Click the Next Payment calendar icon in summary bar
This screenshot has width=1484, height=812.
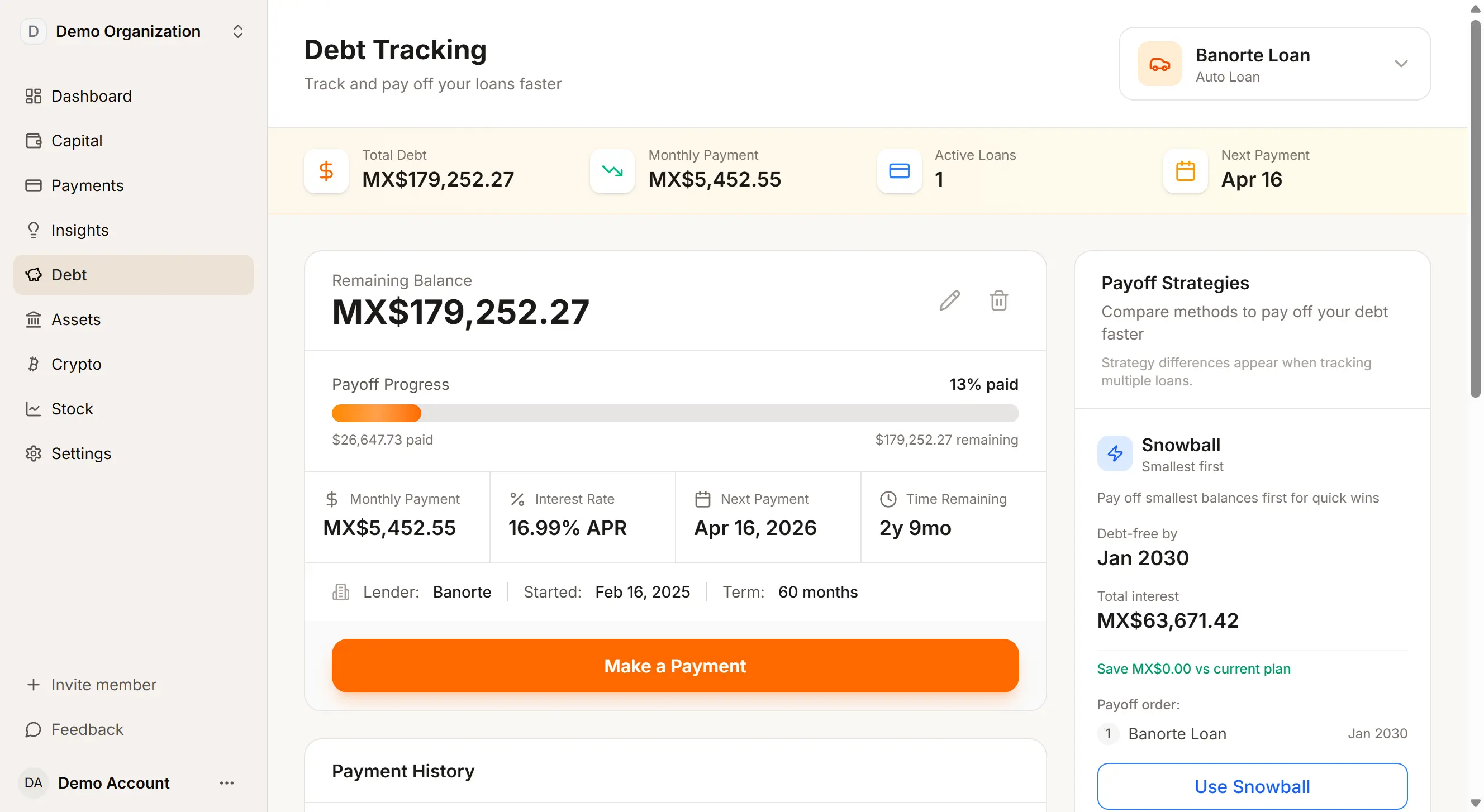tap(1186, 171)
